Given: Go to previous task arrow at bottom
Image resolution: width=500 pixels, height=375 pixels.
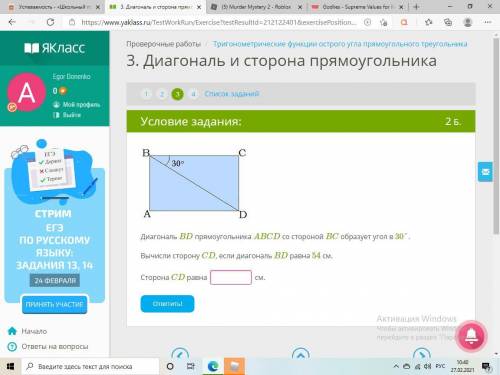Looking at the screenshot, I should click(x=180, y=353).
